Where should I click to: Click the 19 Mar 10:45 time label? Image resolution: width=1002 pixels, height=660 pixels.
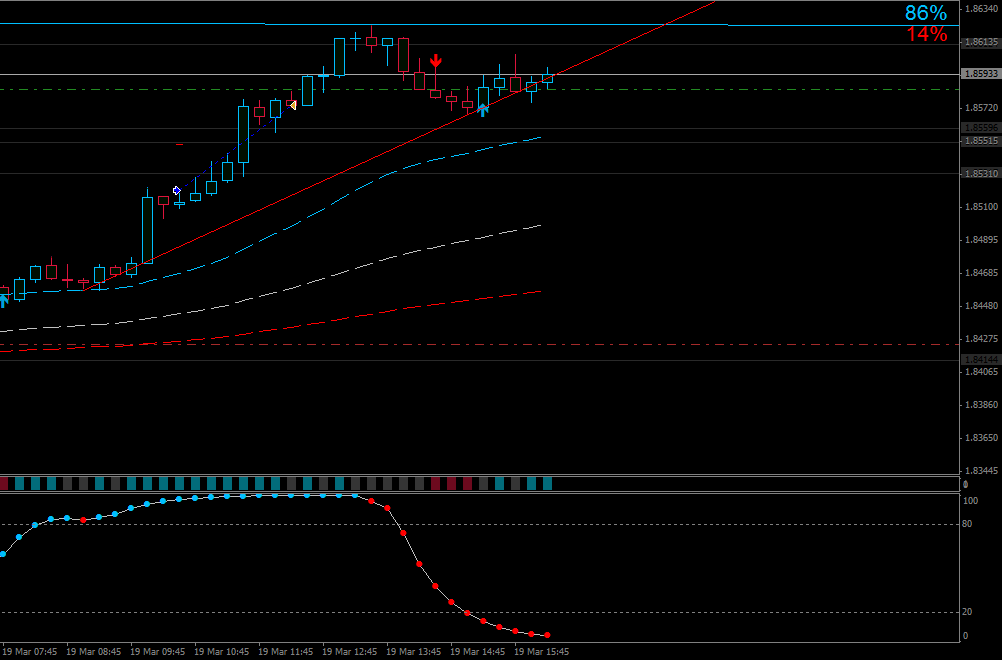click(x=221, y=652)
